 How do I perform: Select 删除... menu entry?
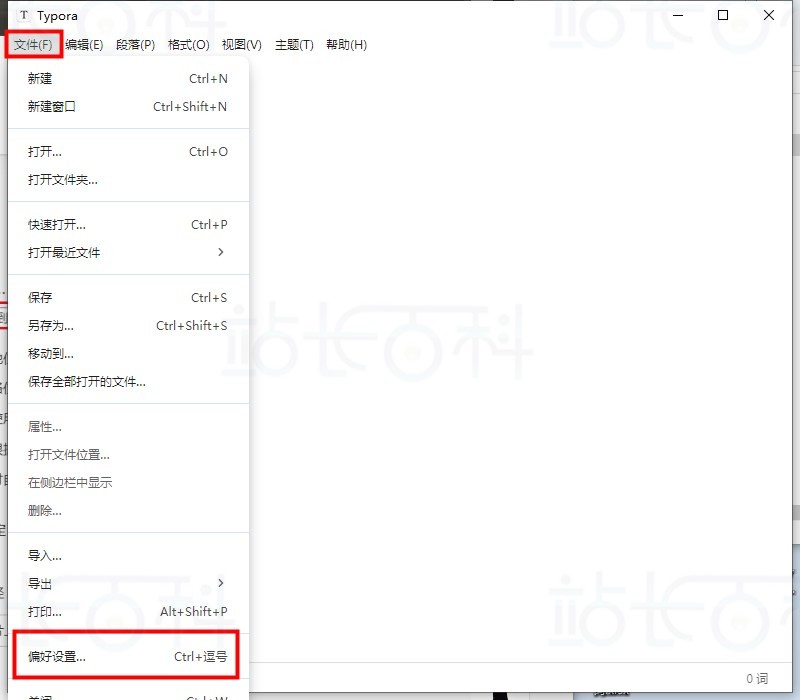click(128, 511)
